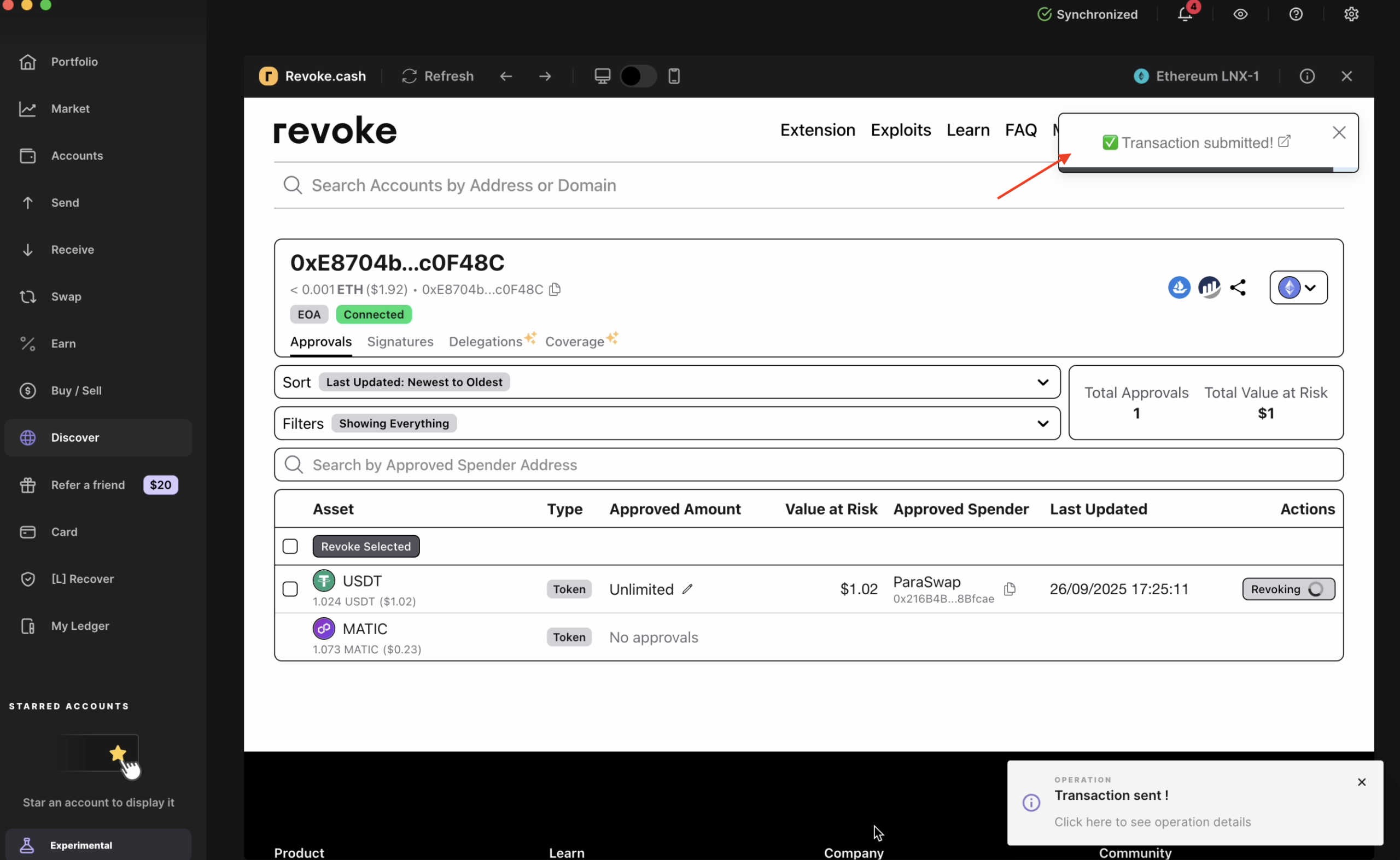Expand the Sort dropdown
Image resolution: width=1400 pixels, height=860 pixels.
[1042, 382]
